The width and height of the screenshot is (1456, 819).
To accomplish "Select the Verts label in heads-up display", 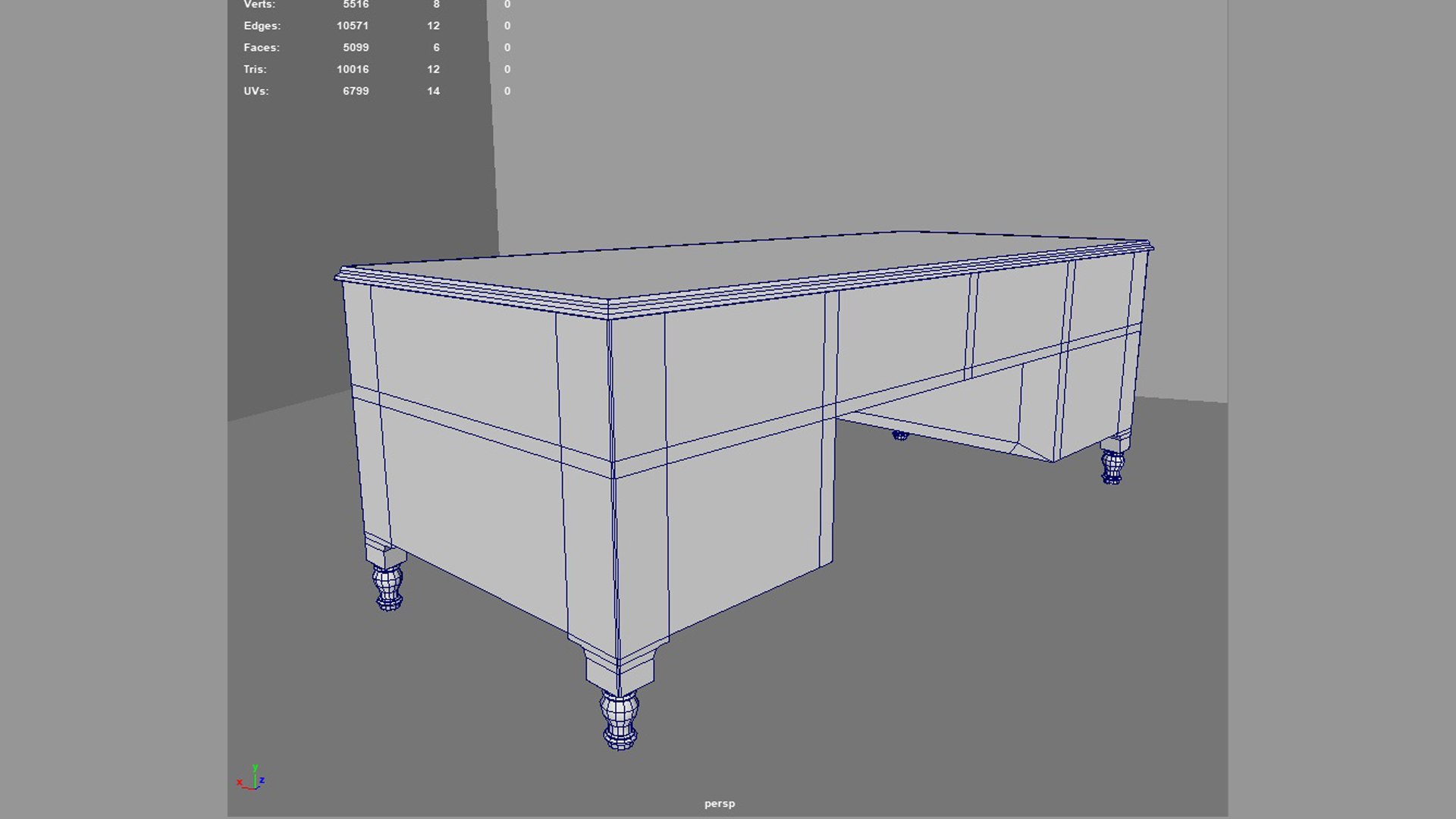I will pyautogui.click(x=259, y=5).
